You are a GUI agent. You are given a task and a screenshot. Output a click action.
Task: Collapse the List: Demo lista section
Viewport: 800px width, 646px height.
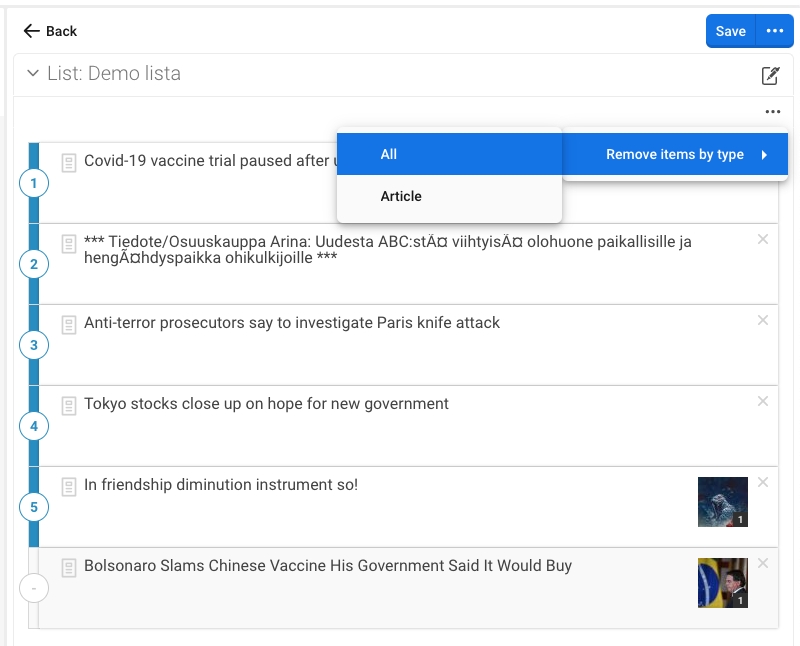point(33,74)
